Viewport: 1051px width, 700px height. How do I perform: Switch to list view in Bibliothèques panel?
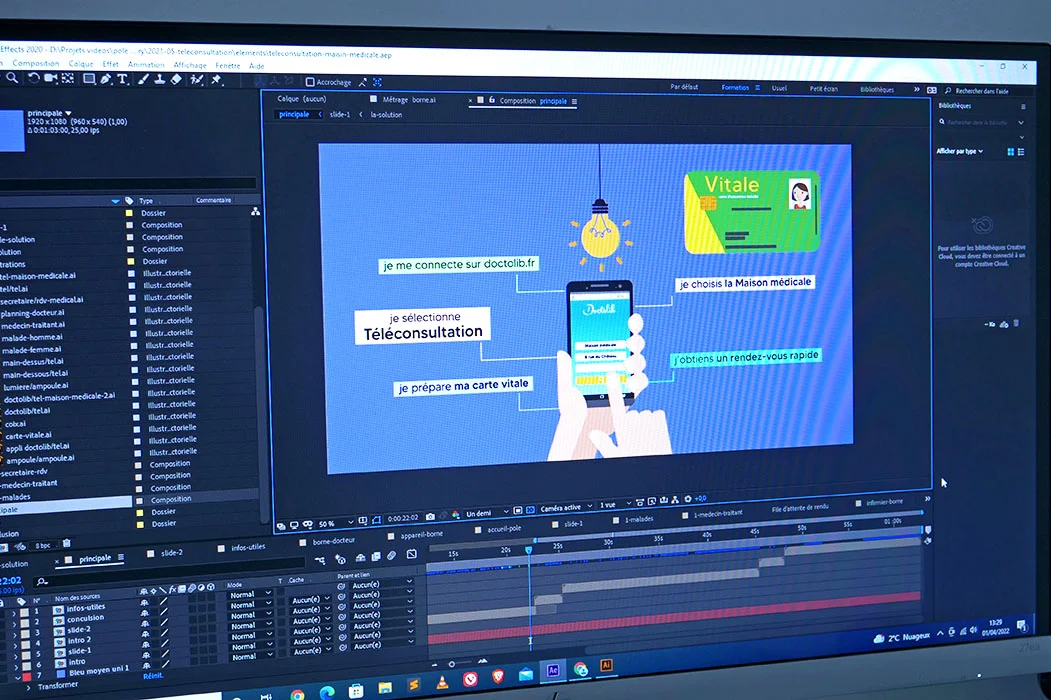(1021, 152)
